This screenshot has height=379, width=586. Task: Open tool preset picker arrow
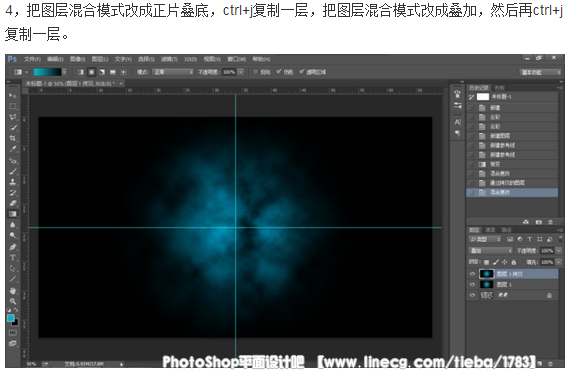tap(27, 72)
